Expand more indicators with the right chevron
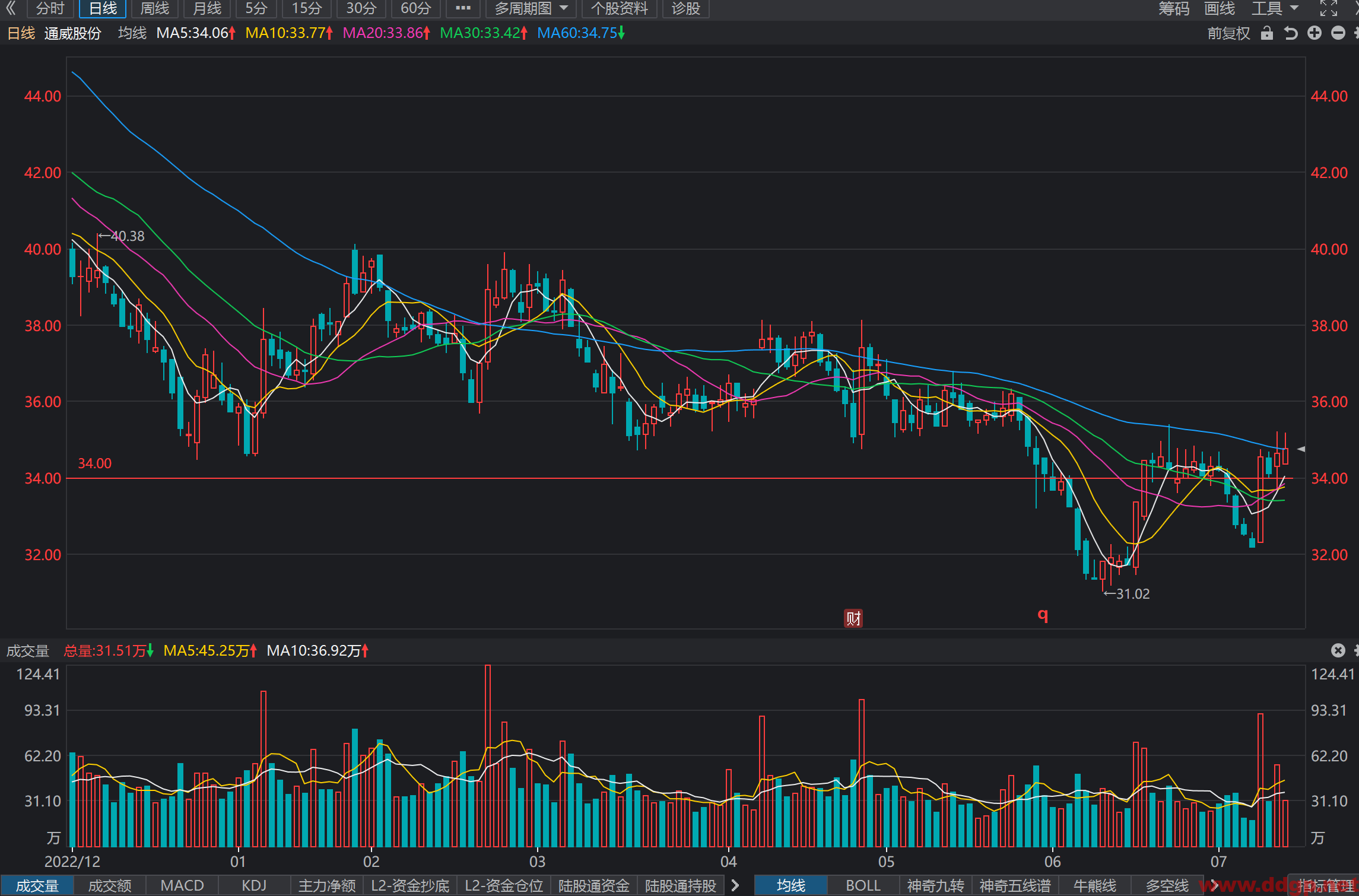Viewport: 1359px width, 896px height. (x=736, y=885)
